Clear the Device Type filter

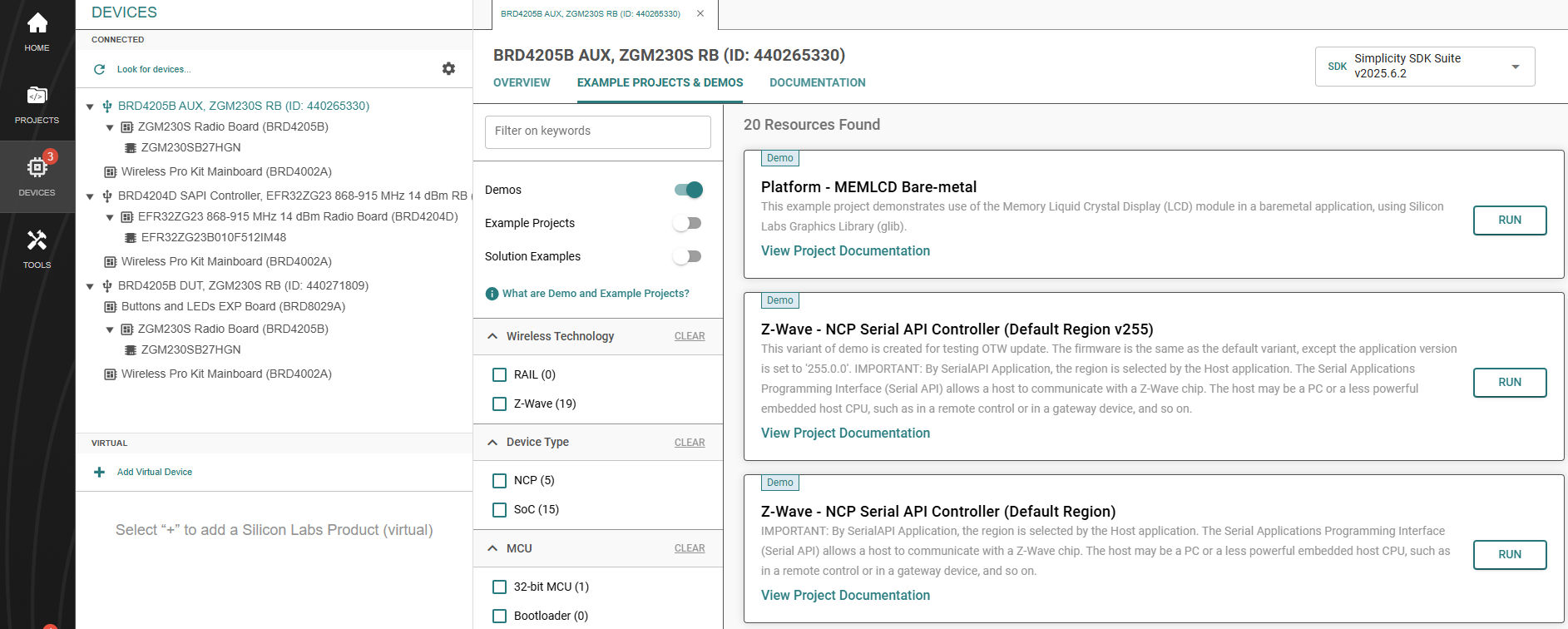tap(690, 443)
